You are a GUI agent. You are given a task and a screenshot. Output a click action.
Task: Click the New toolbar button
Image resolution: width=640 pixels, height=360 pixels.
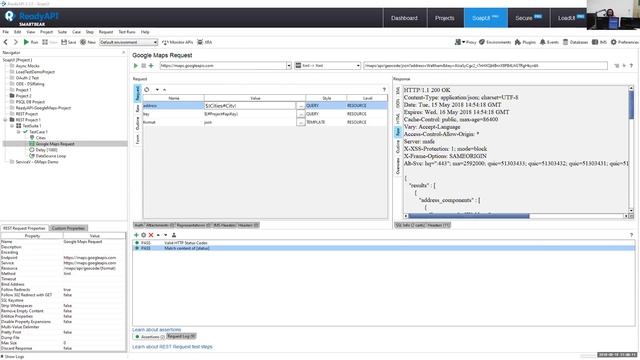click(88, 42)
